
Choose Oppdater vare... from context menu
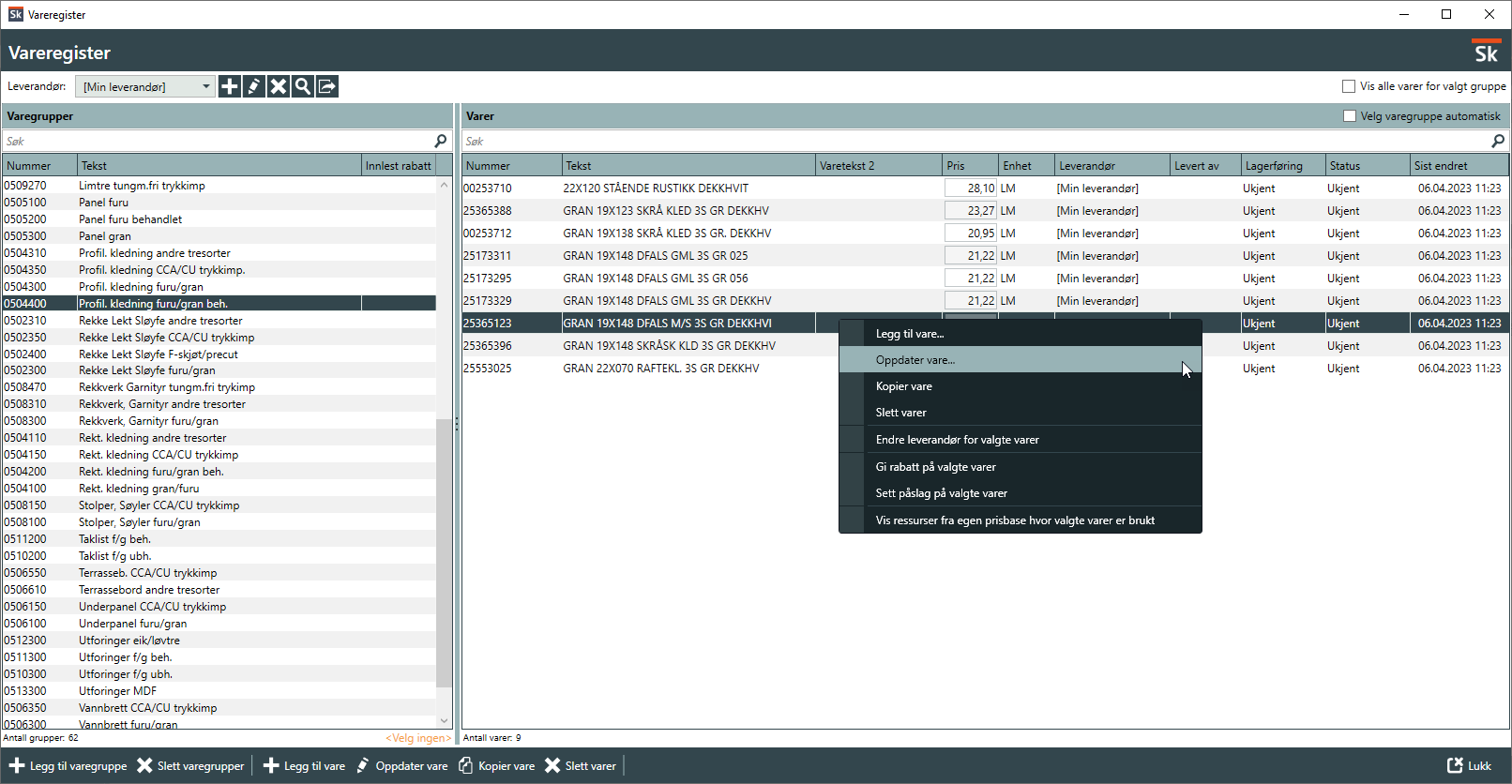pos(915,360)
